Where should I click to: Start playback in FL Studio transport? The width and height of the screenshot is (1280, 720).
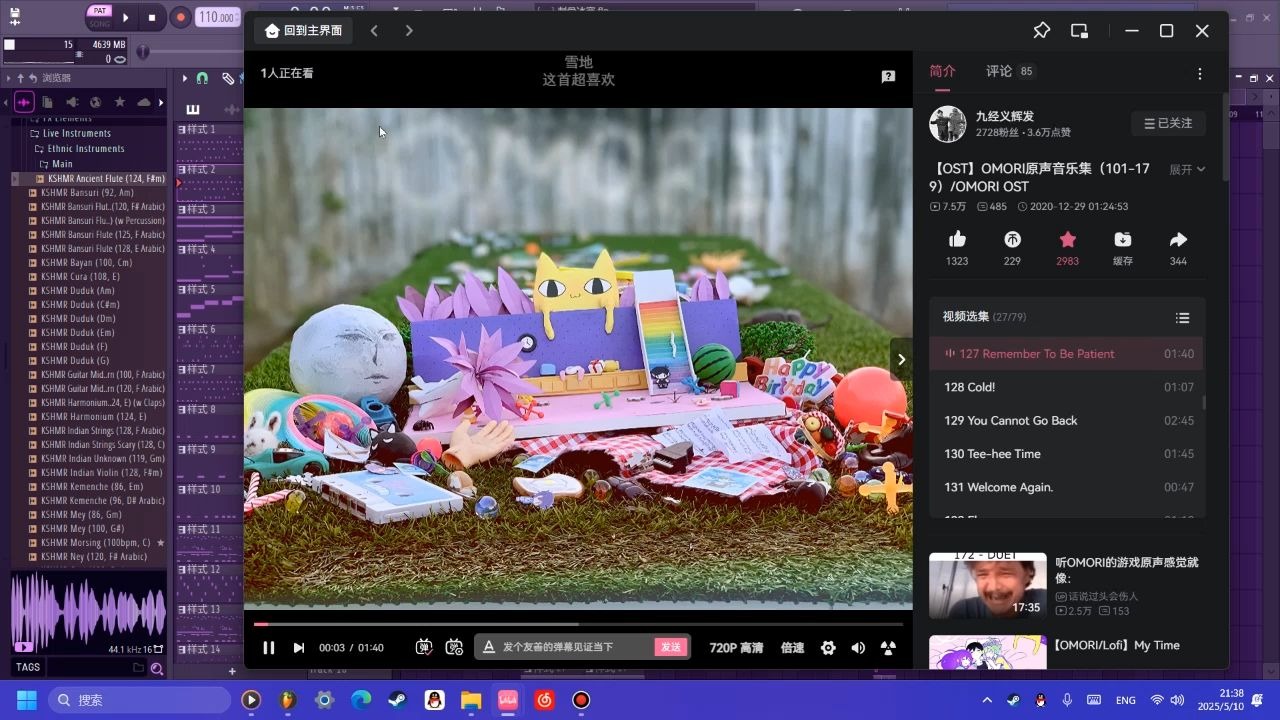coord(126,17)
